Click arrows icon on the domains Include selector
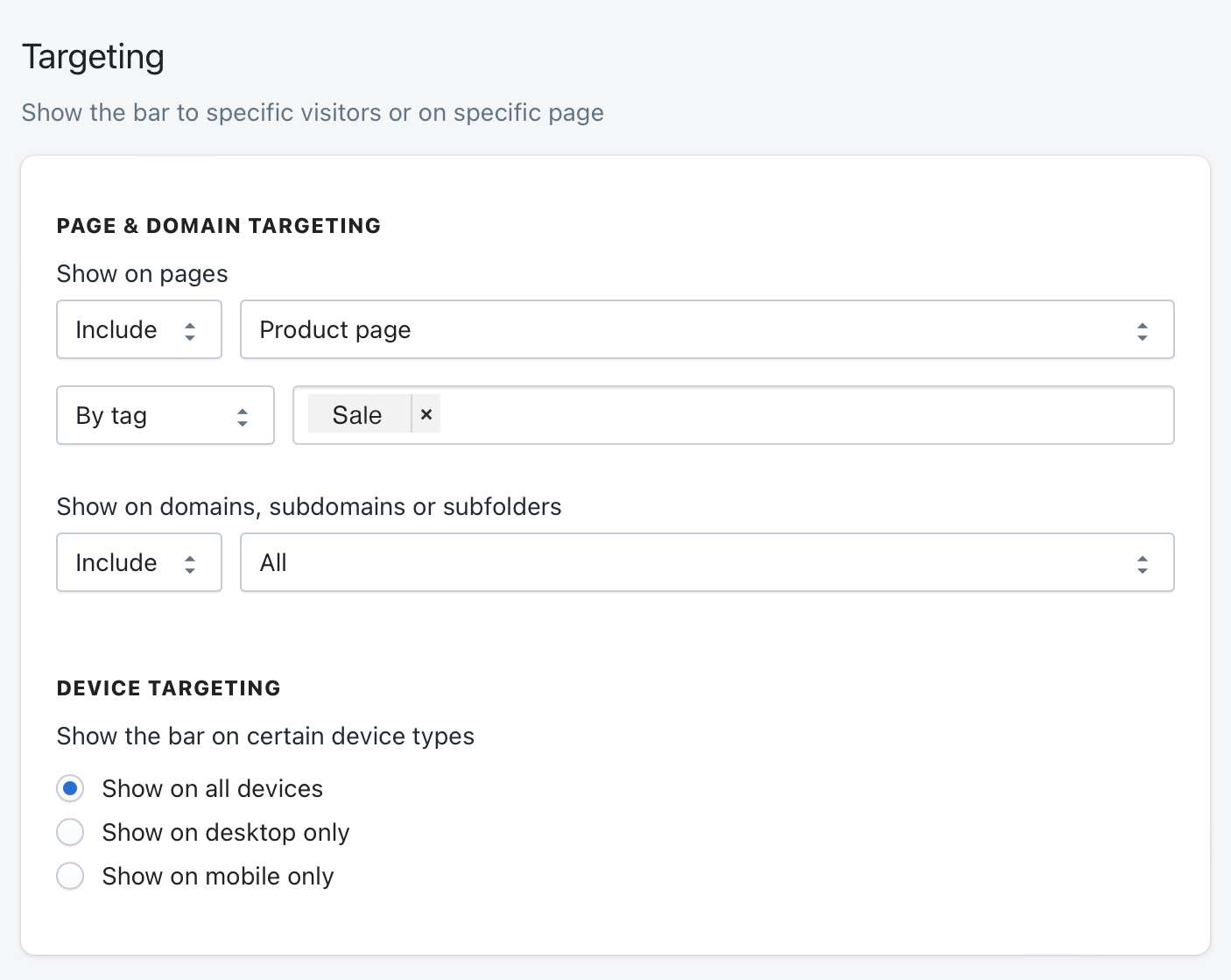The height and width of the screenshot is (980, 1231). 190,564
